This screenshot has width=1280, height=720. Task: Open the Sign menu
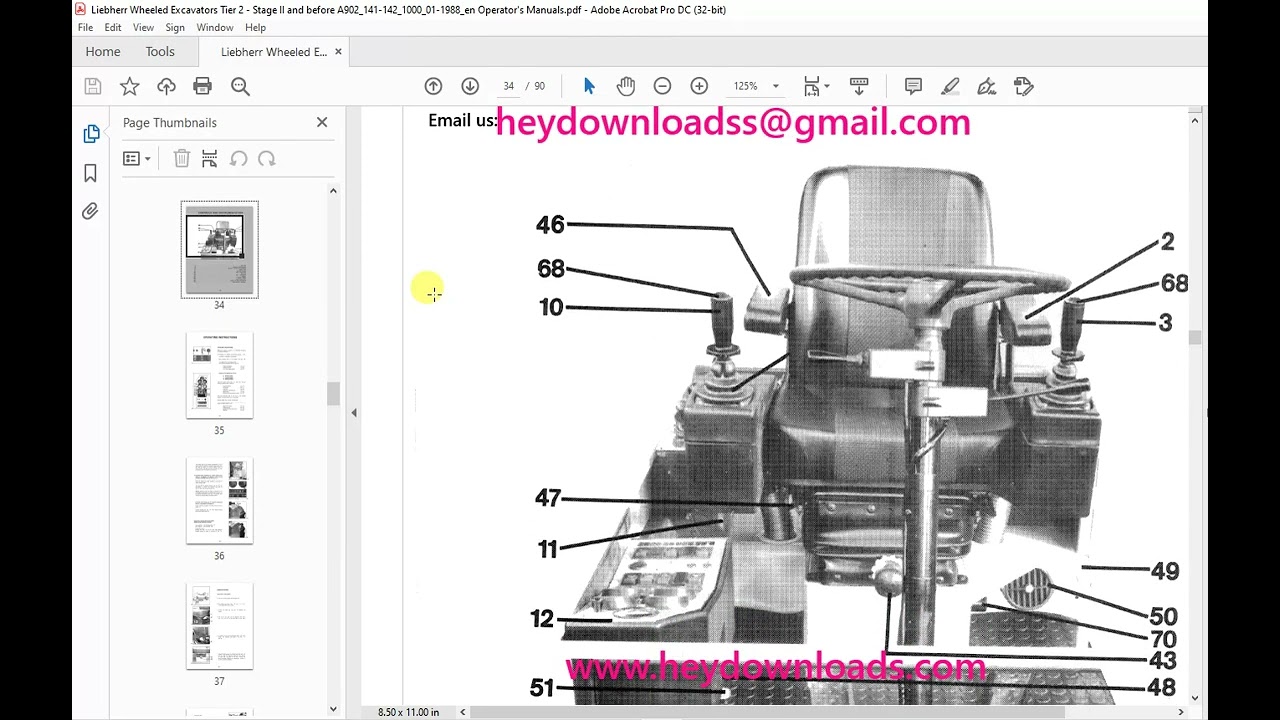coord(175,28)
